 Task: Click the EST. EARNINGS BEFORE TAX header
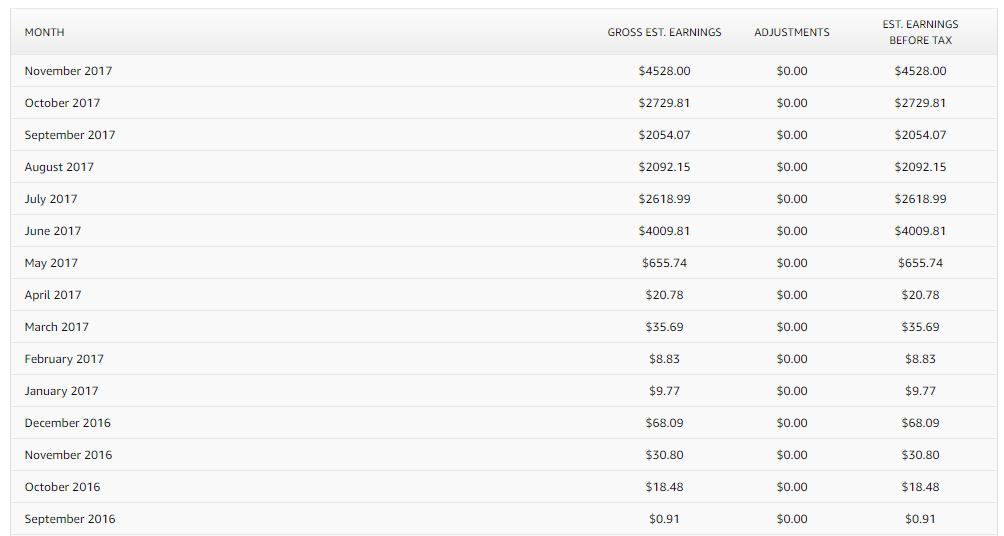click(920, 32)
